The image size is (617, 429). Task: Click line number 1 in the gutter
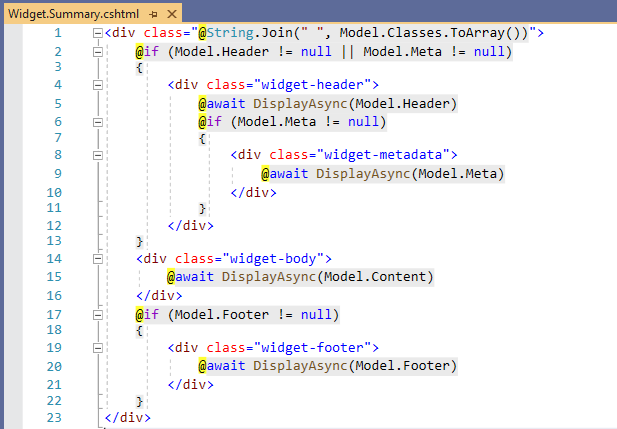[x=58, y=33]
